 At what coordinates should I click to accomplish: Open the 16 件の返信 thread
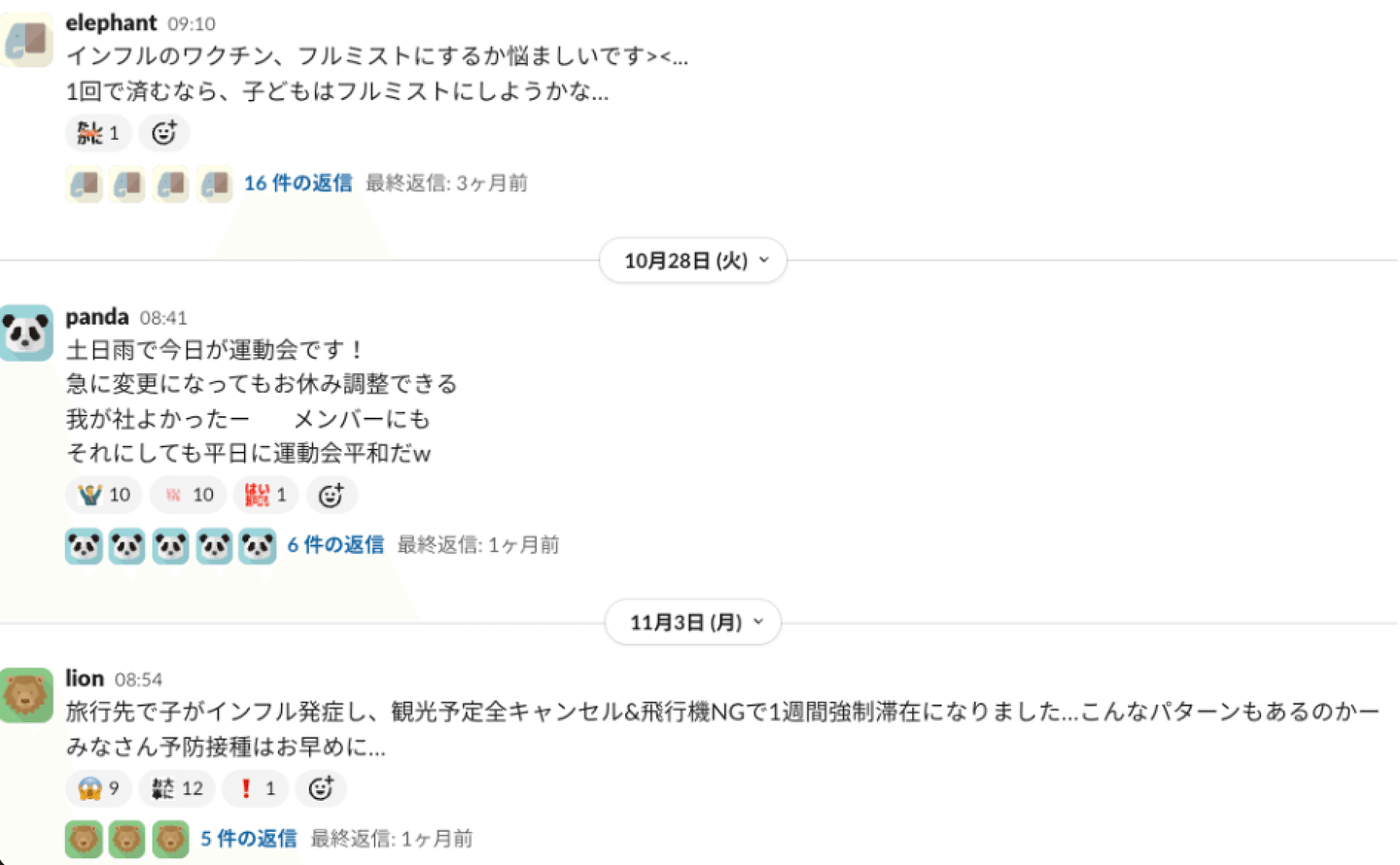[x=297, y=183]
